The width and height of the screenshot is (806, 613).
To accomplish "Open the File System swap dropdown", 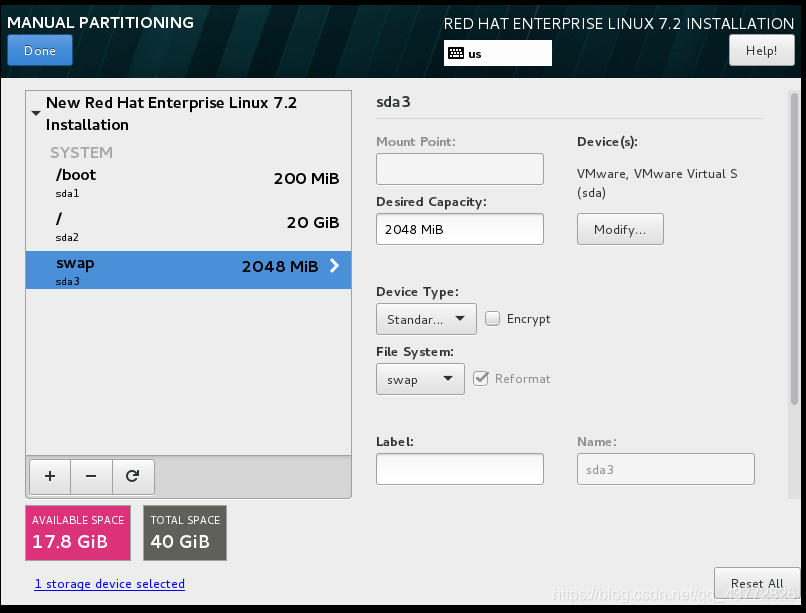I will click(x=420, y=379).
